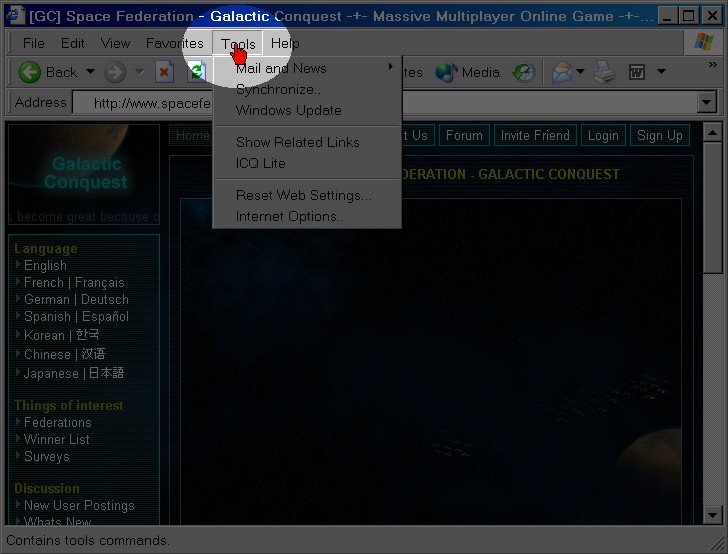Click the Edit with Word icon
728x554 pixels.
[636, 72]
